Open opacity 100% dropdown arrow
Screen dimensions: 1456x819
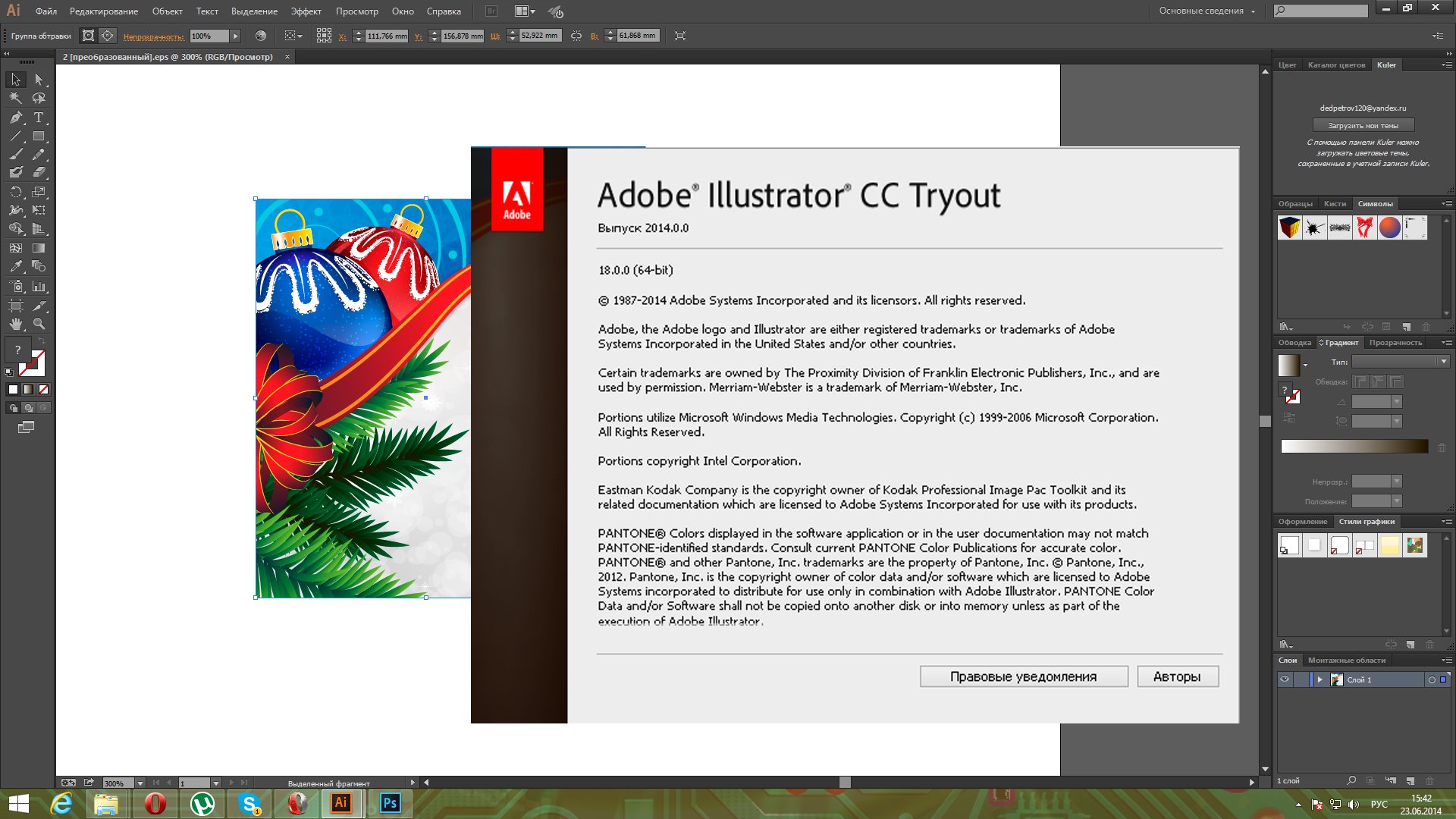coord(235,36)
